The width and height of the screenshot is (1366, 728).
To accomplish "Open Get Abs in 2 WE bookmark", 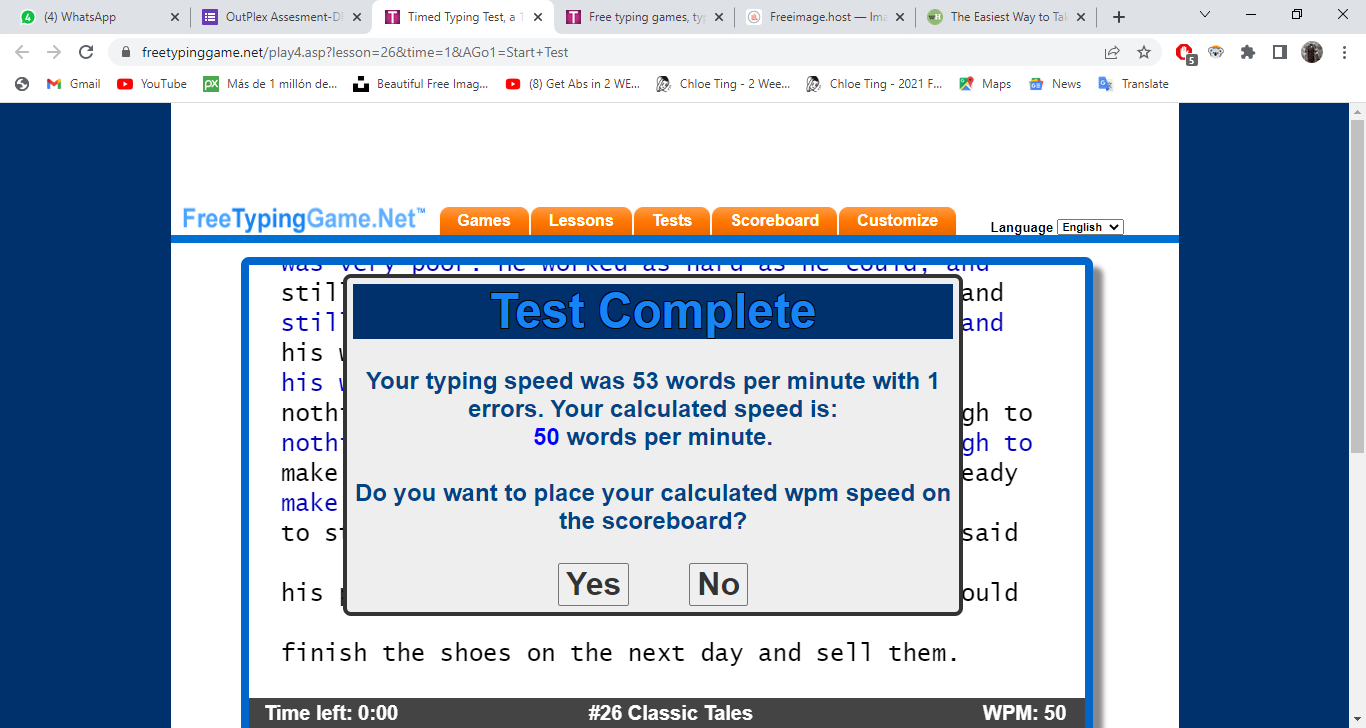I will click(x=573, y=84).
